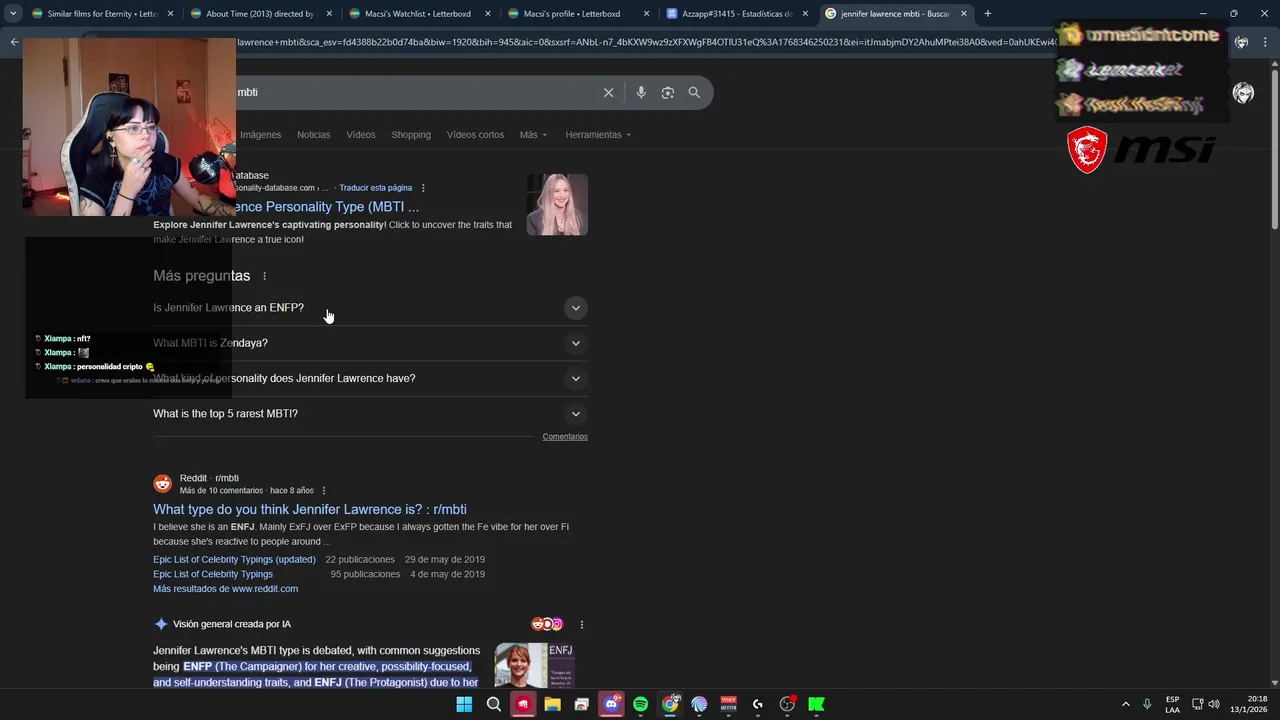Switch to Chrome in the taskbar
Screen dimensions: 1280x720
coord(670,704)
